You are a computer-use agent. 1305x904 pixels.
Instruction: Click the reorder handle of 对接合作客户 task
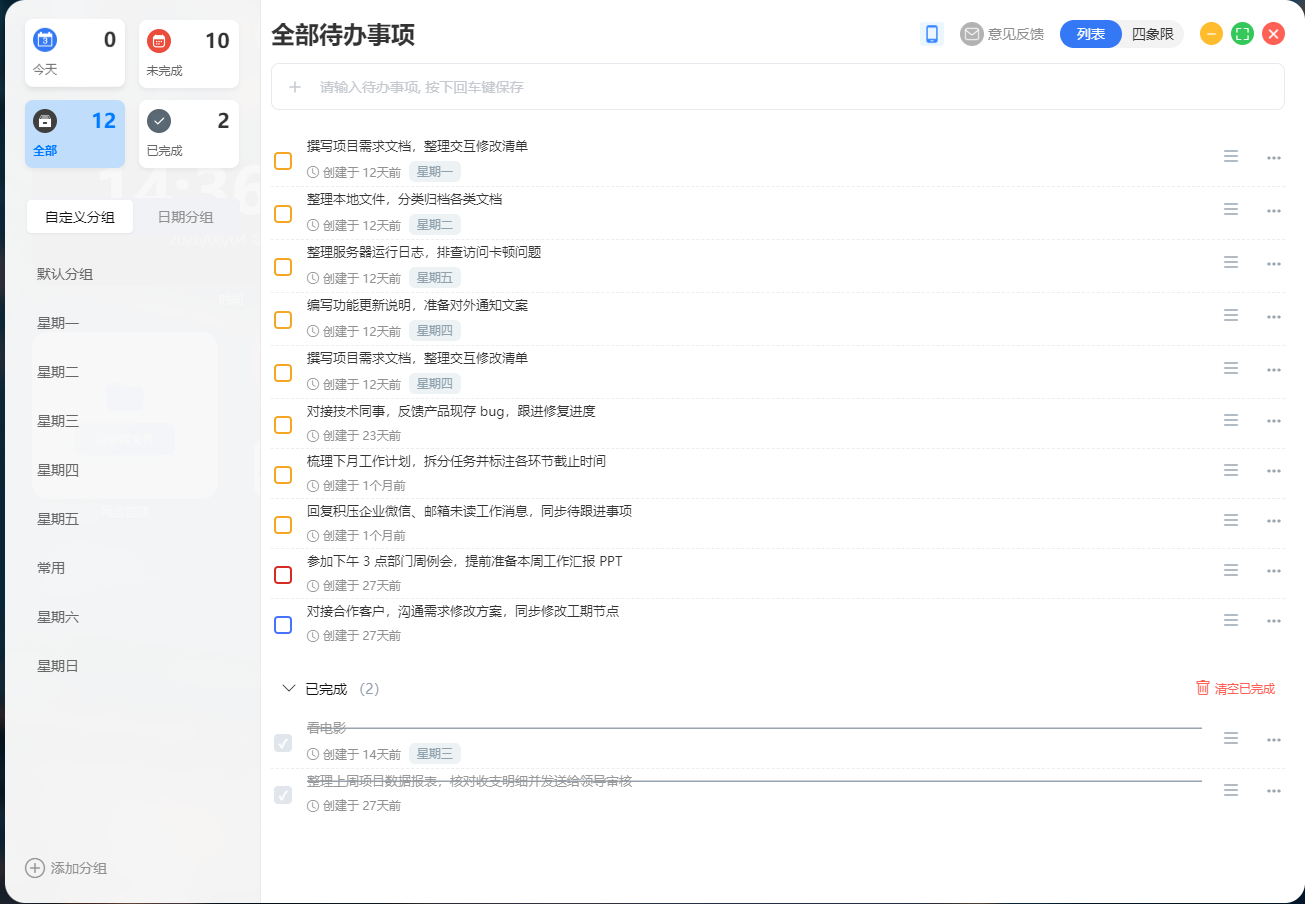(x=1231, y=620)
